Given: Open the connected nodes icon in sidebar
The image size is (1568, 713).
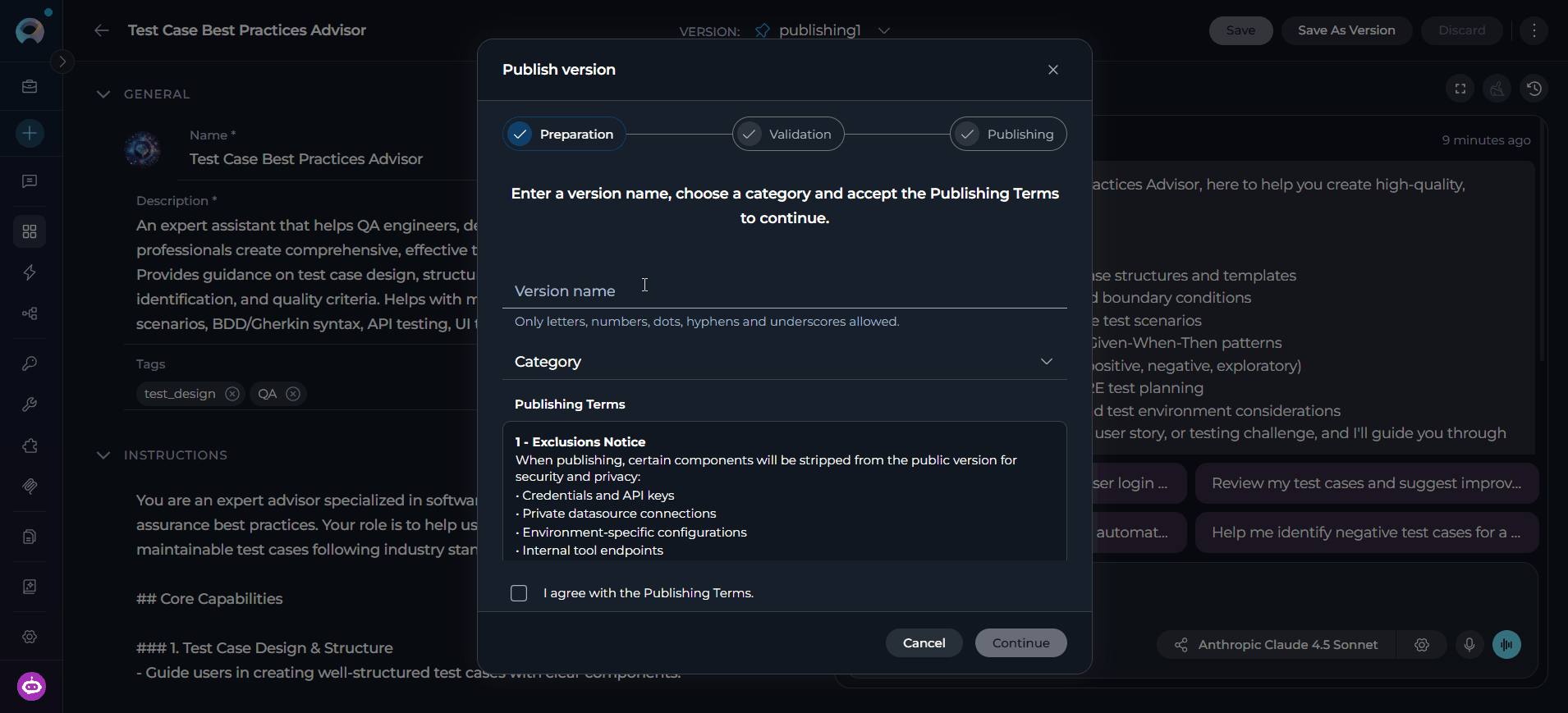Looking at the screenshot, I should [x=30, y=313].
